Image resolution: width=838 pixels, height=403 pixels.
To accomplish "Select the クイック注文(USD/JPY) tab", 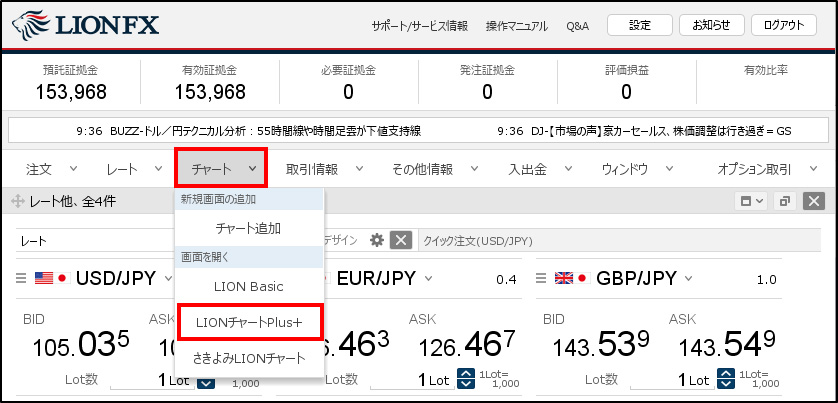I will (x=478, y=241).
